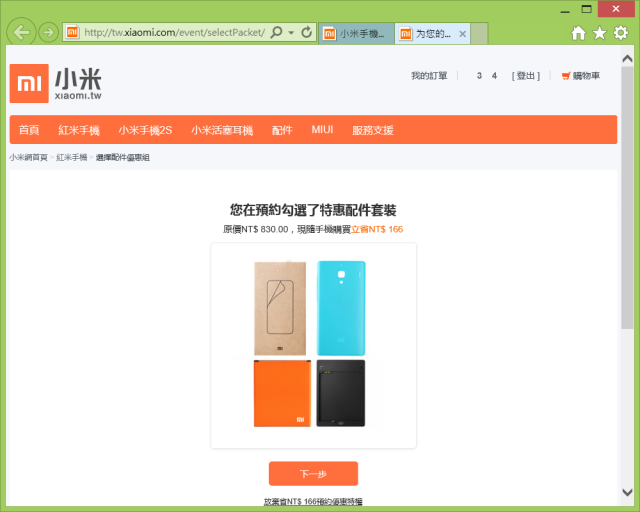Open browser Tools gear icon
The image size is (640, 512).
click(620, 33)
